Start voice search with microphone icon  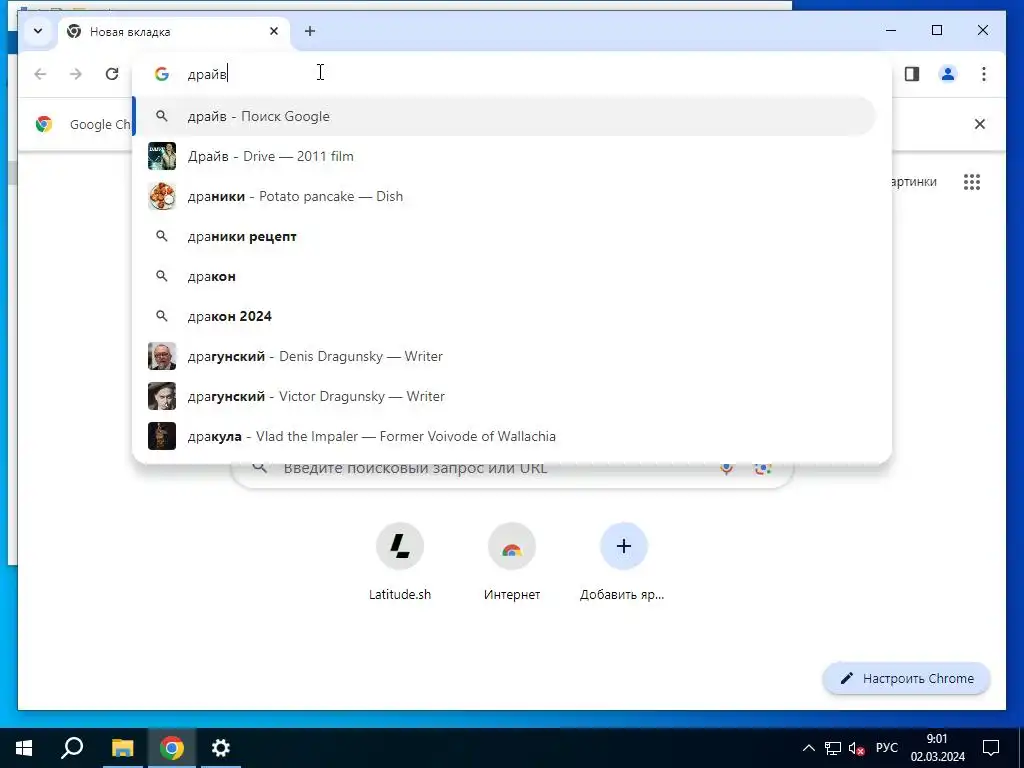pyautogui.click(x=726, y=468)
